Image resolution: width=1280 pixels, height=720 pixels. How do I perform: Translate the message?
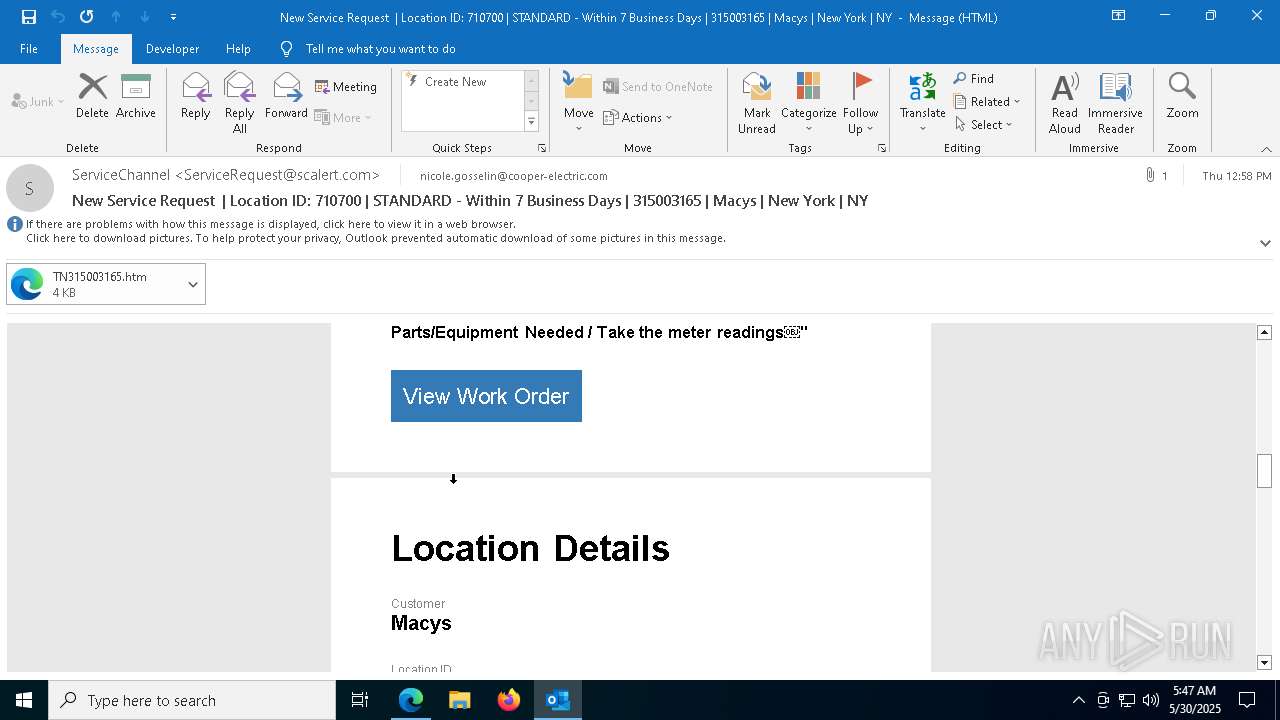922,103
